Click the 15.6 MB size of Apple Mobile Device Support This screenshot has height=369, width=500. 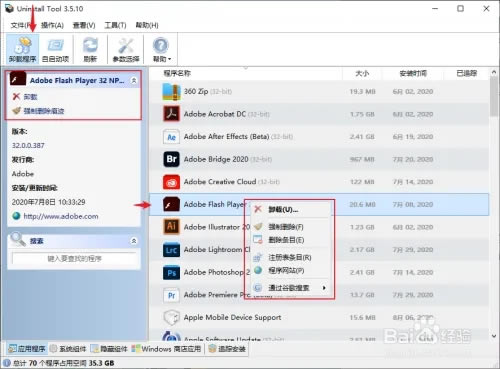pos(362,318)
